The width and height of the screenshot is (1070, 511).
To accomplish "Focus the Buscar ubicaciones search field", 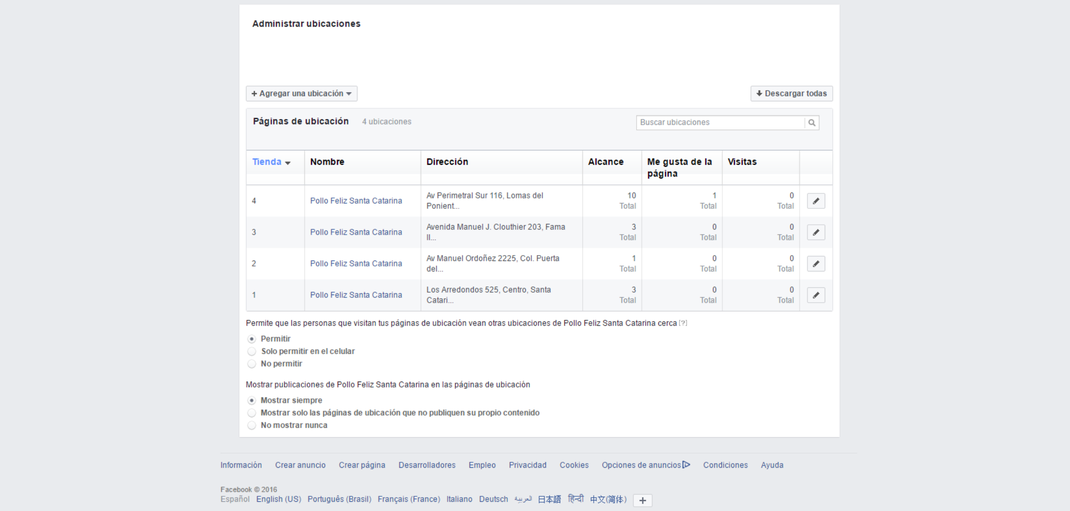I will pos(721,123).
